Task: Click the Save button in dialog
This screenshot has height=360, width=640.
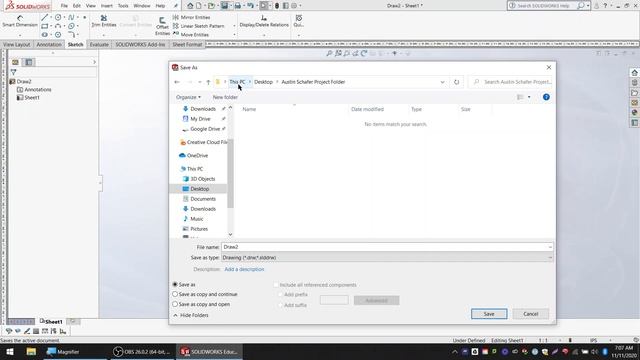Action: coord(489,314)
